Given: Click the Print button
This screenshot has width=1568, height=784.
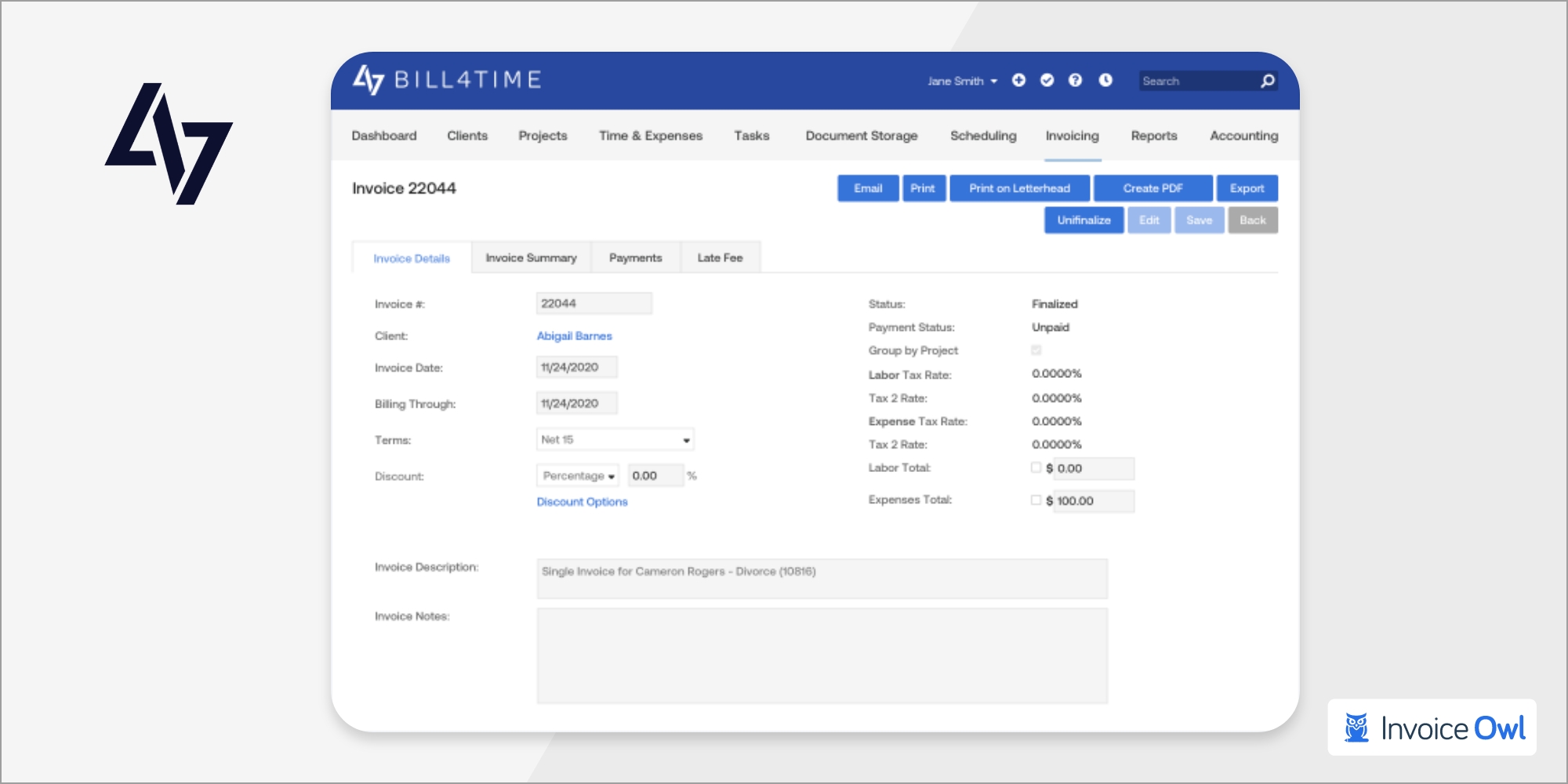Looking at the screenshot, I should [x=923, y=188].
